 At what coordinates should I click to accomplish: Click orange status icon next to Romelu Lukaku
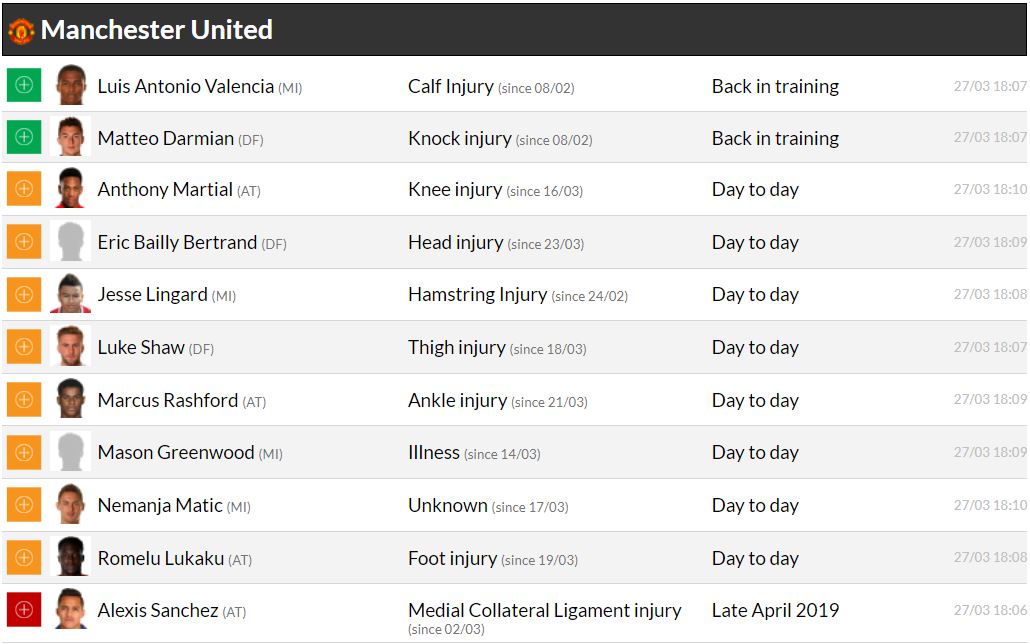pos(24,558)
